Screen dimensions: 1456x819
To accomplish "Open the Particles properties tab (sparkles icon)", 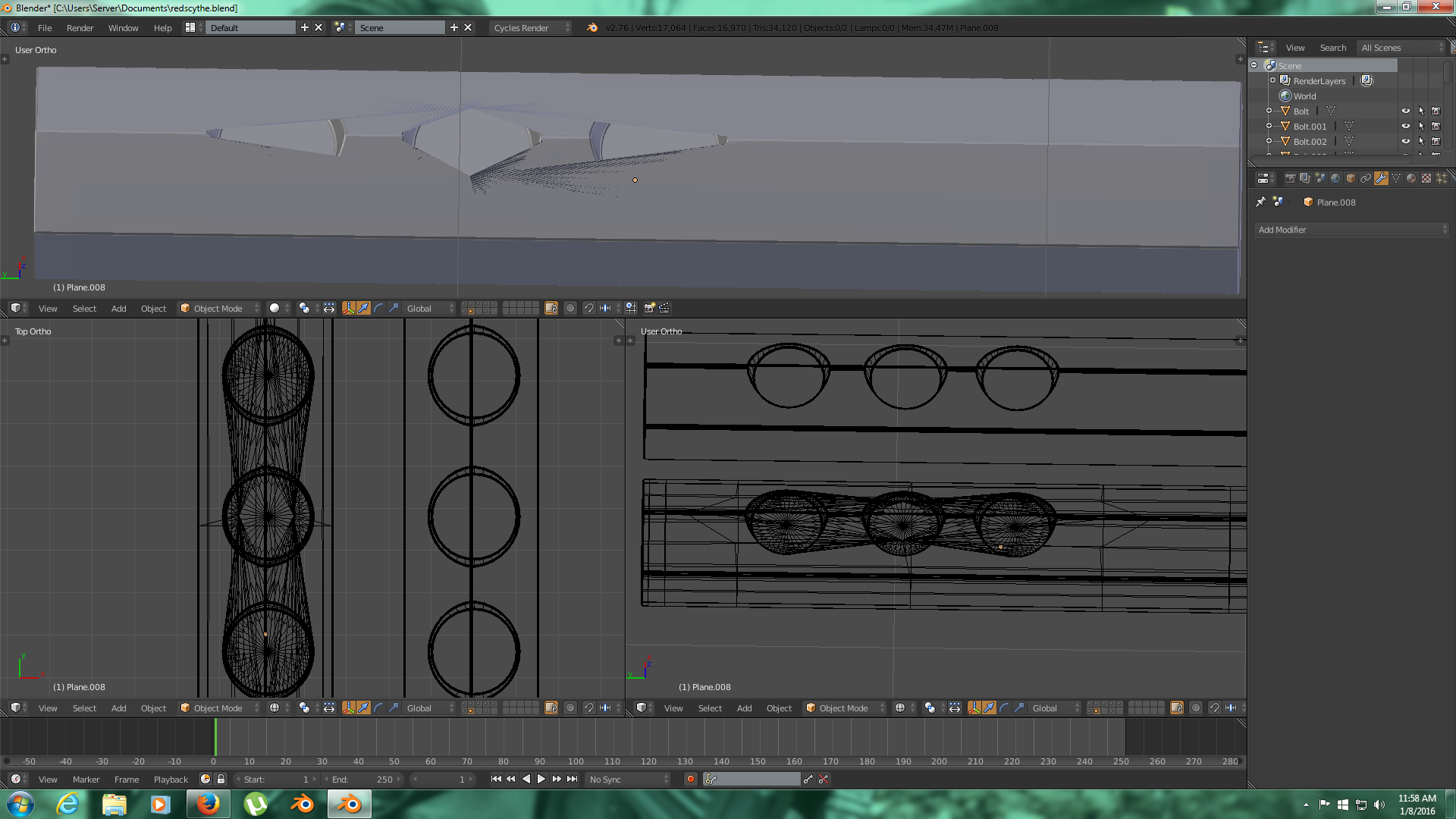I will pyautogui.click(x=1442, y=178).
